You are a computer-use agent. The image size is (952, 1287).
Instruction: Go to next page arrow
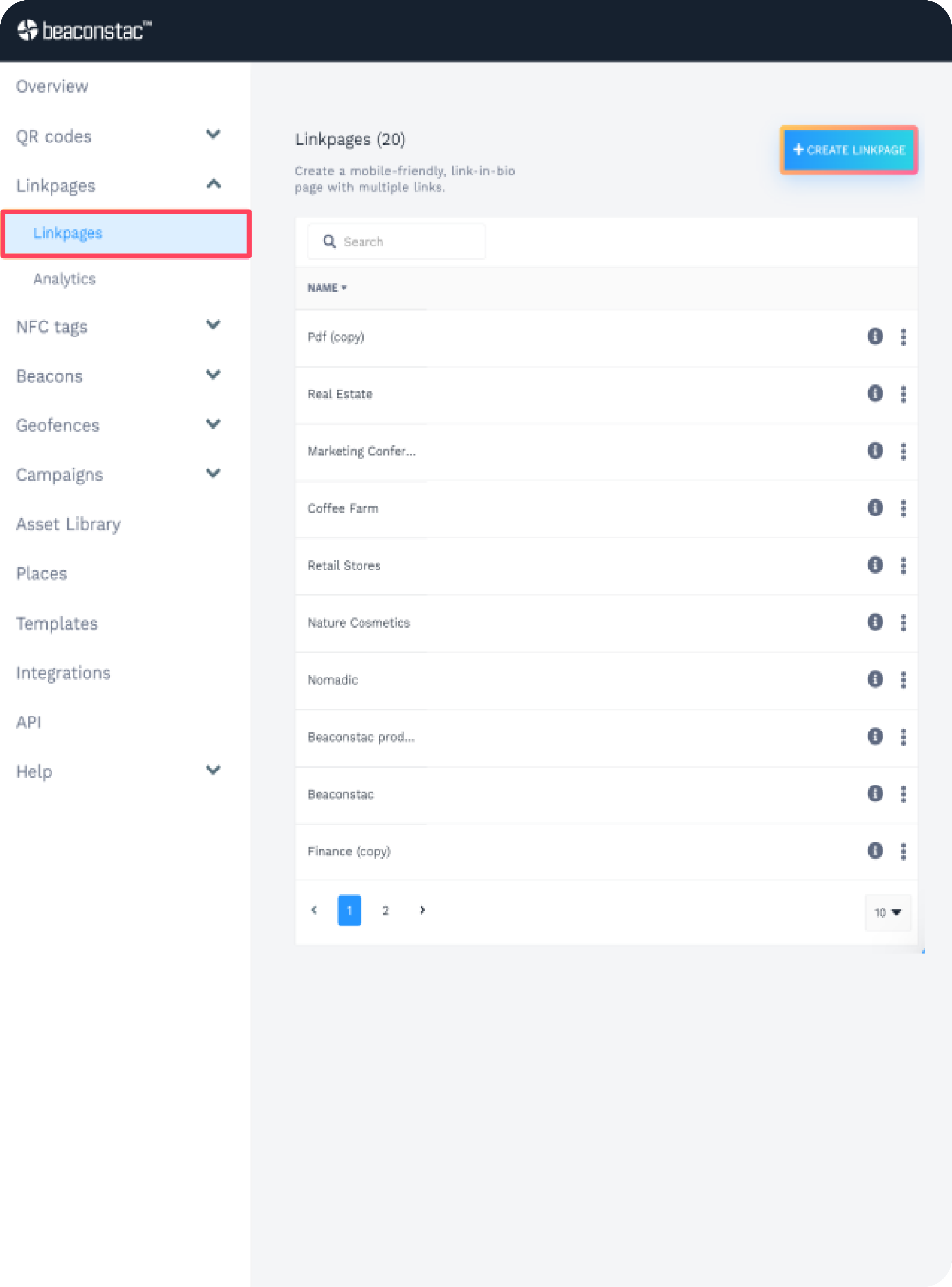click(422, 910)
